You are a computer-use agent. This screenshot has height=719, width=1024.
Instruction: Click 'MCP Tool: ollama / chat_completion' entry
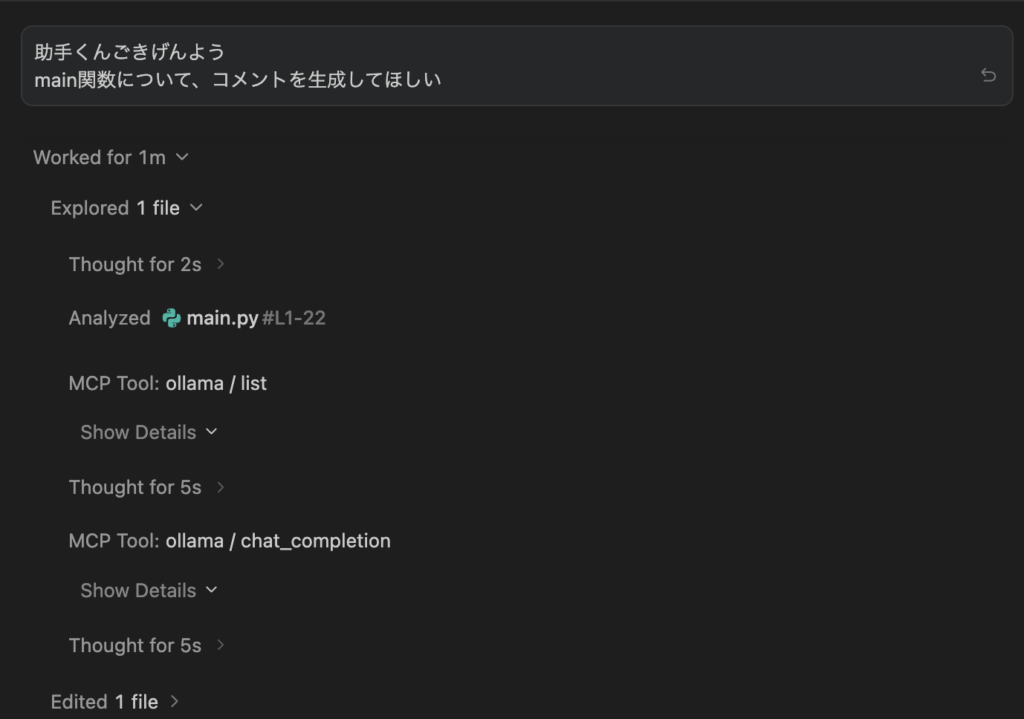[x=230, y=541]
